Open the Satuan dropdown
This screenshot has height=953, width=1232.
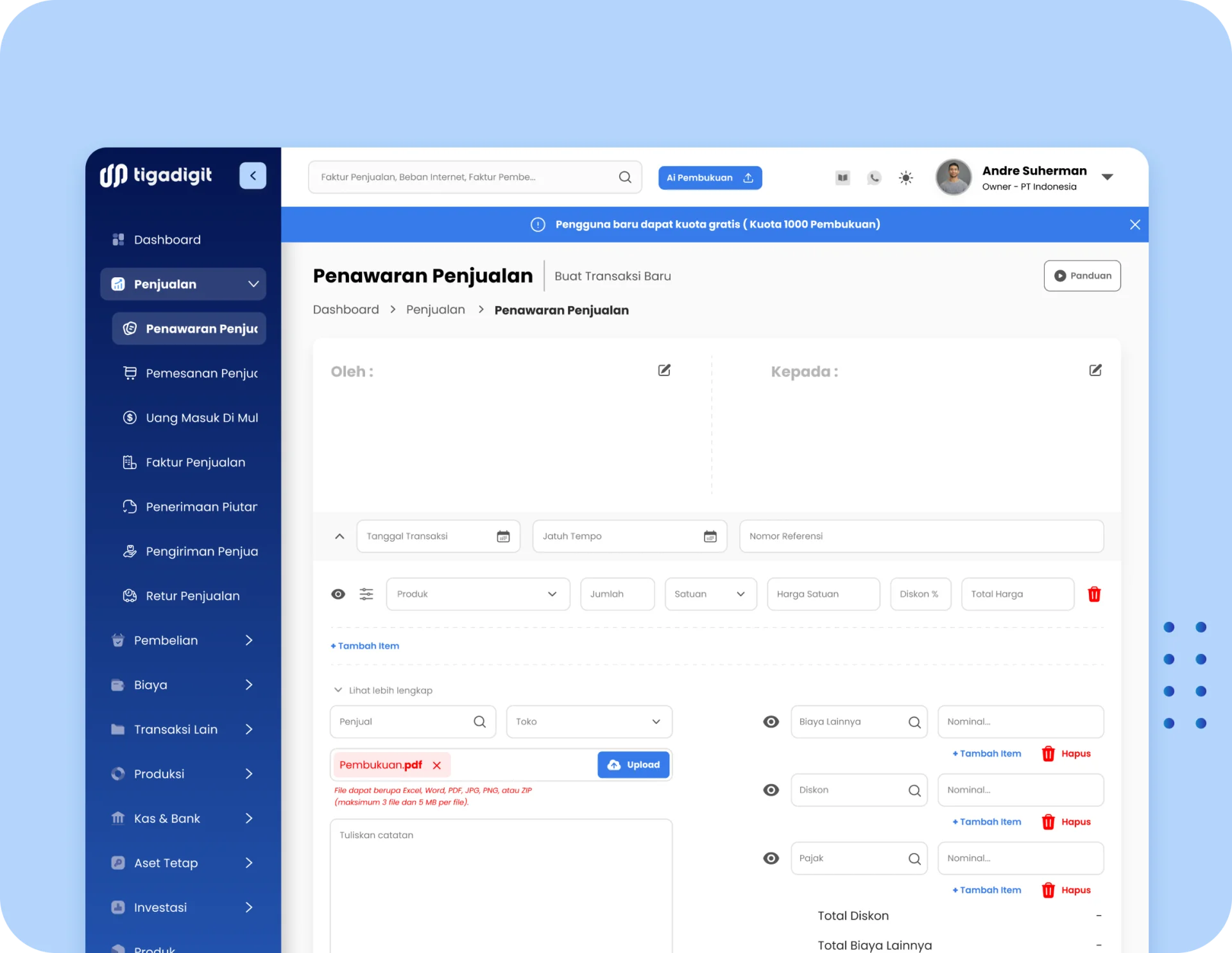pos(710,594)
